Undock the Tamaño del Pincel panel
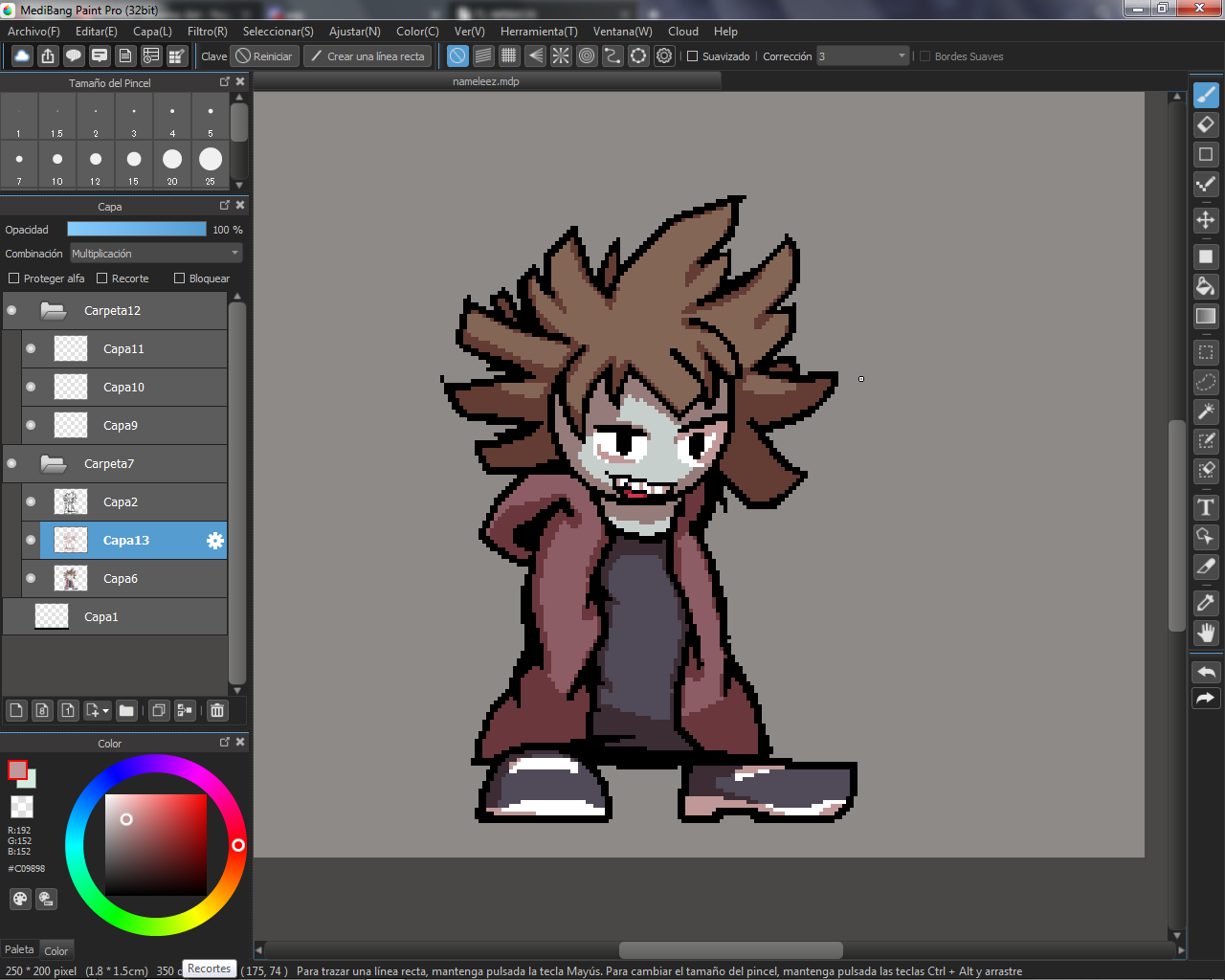The image size is (1225, 980). (225, 81)
